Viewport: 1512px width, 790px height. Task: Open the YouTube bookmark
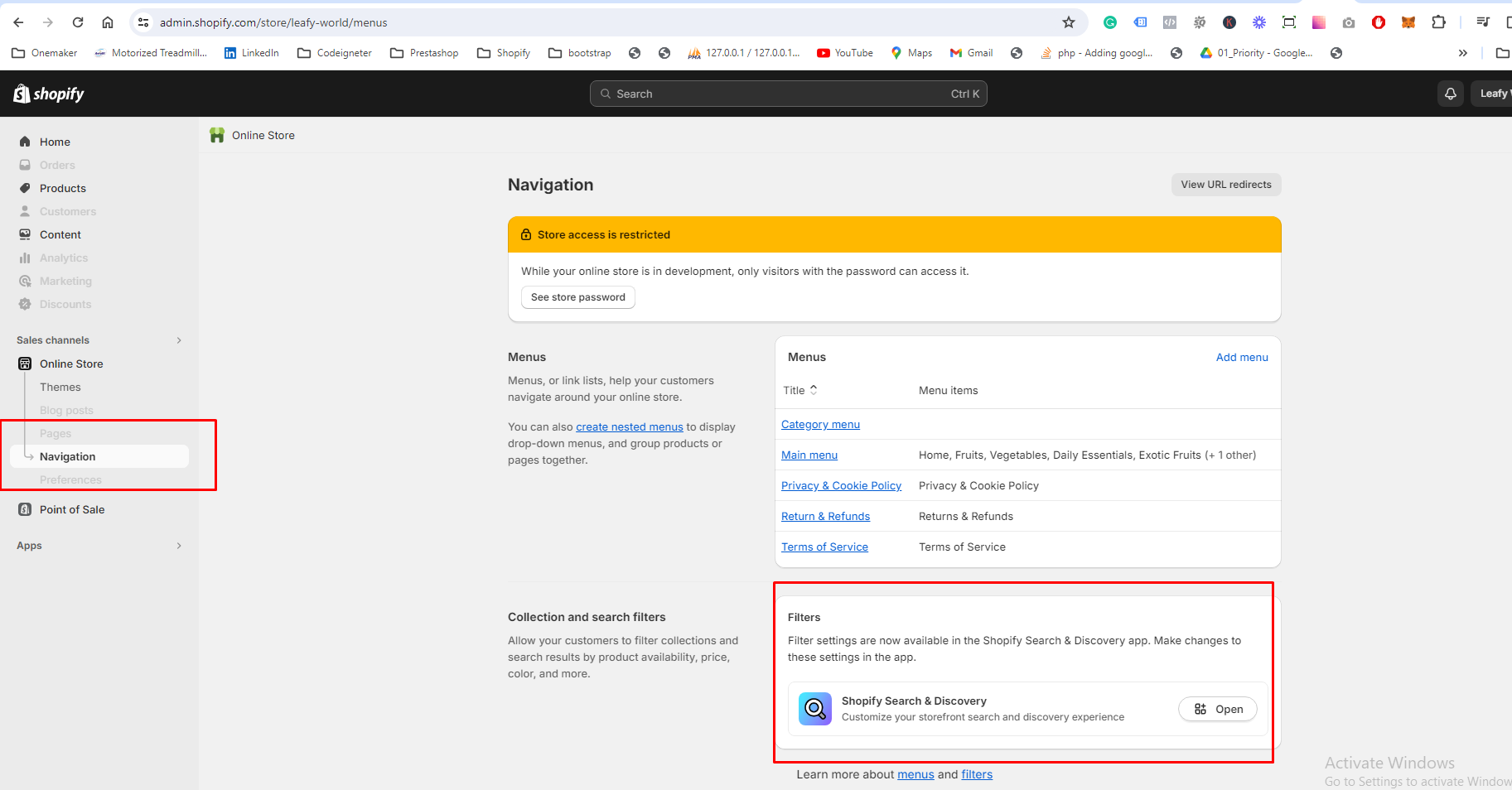(845, 53)
